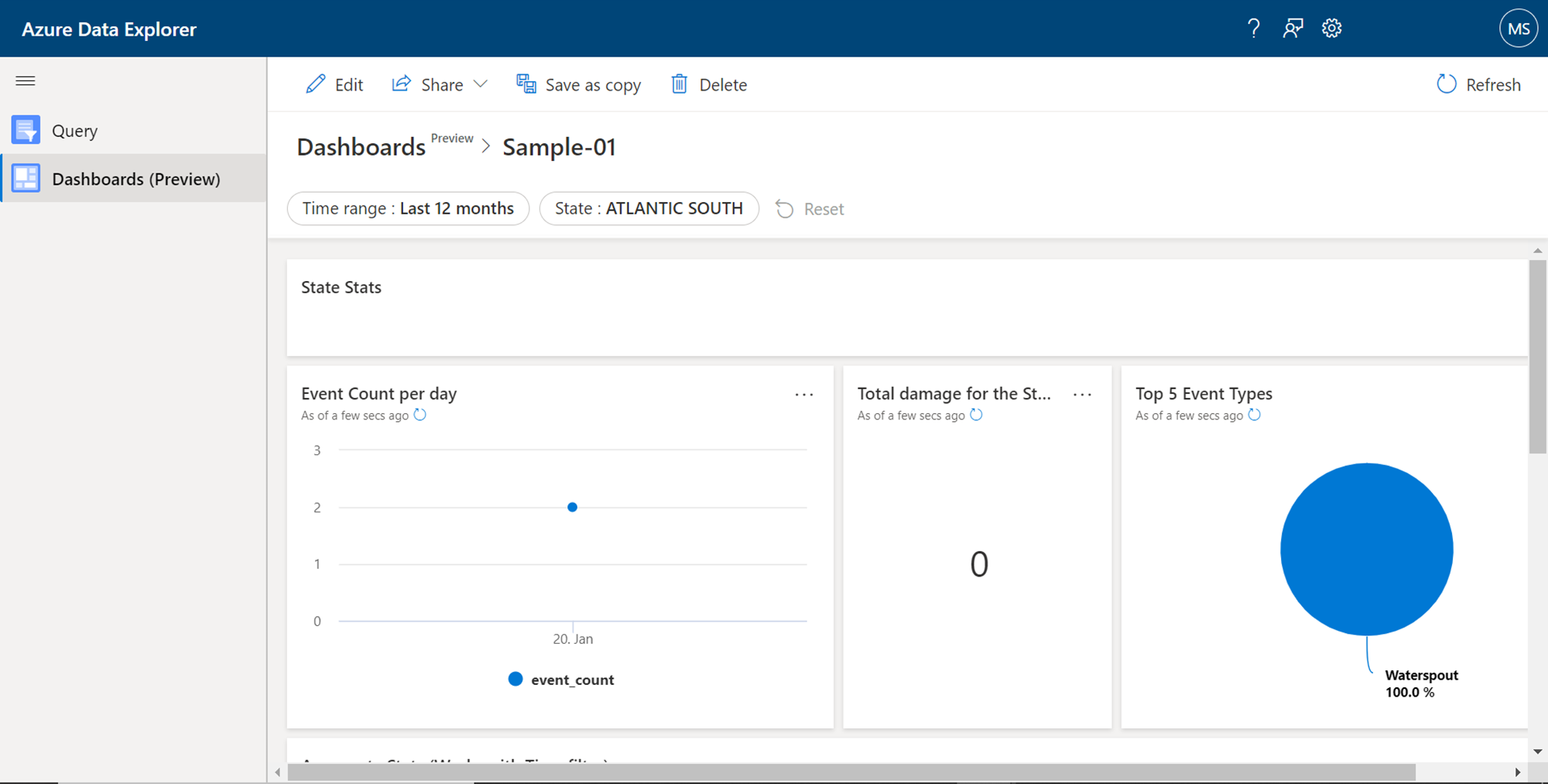1548x784 pixels.
Task: Click the Dashboards breadcrumb link
Action: click(x=361, y=147)
